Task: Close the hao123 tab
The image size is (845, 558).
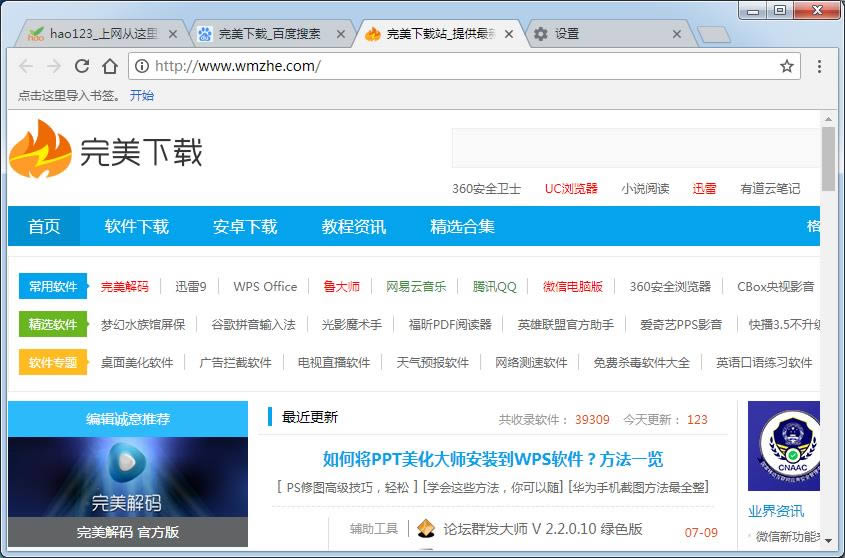Action: coord(173,34)
